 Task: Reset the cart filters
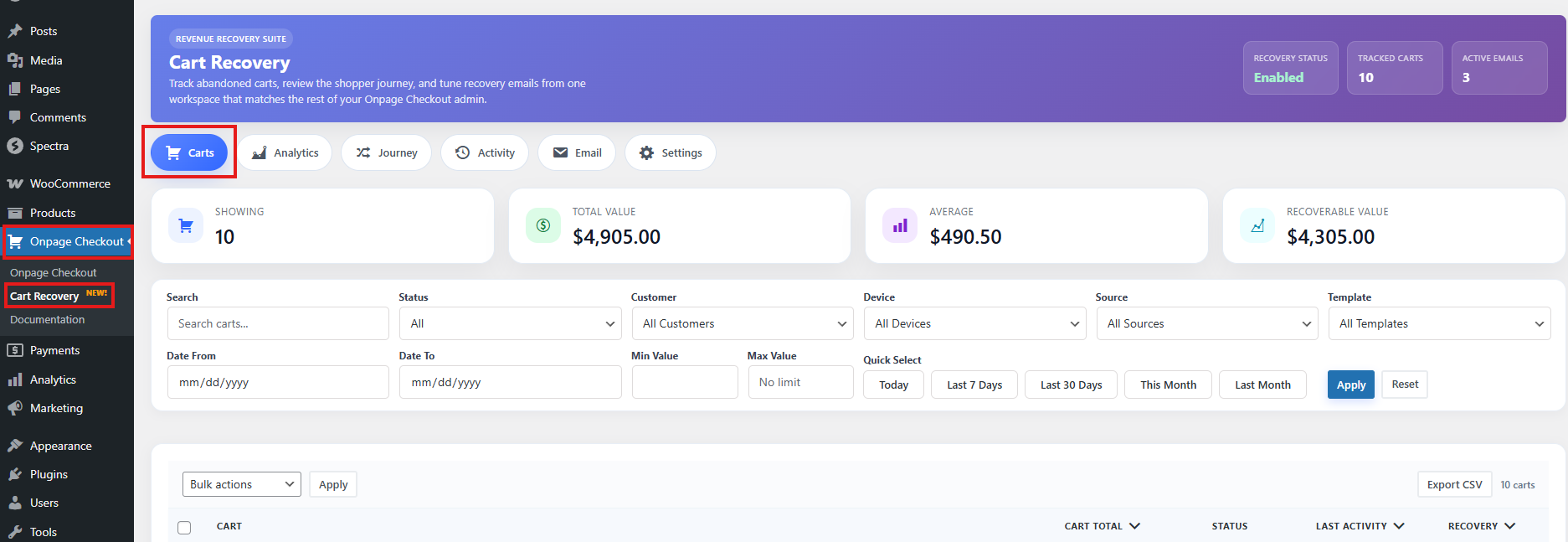[x=1405, y=385]
